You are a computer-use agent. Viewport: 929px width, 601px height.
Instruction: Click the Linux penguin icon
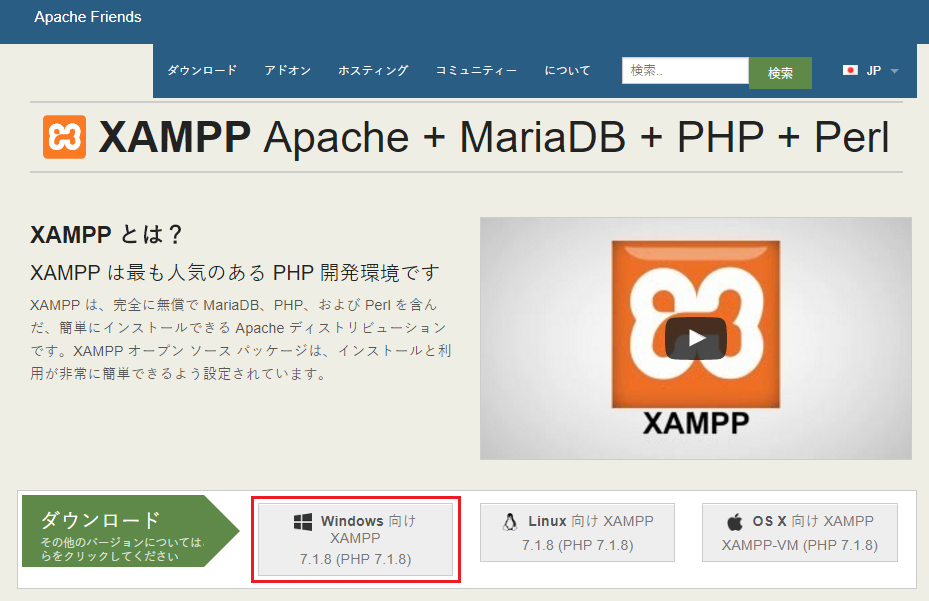[510, 522]
